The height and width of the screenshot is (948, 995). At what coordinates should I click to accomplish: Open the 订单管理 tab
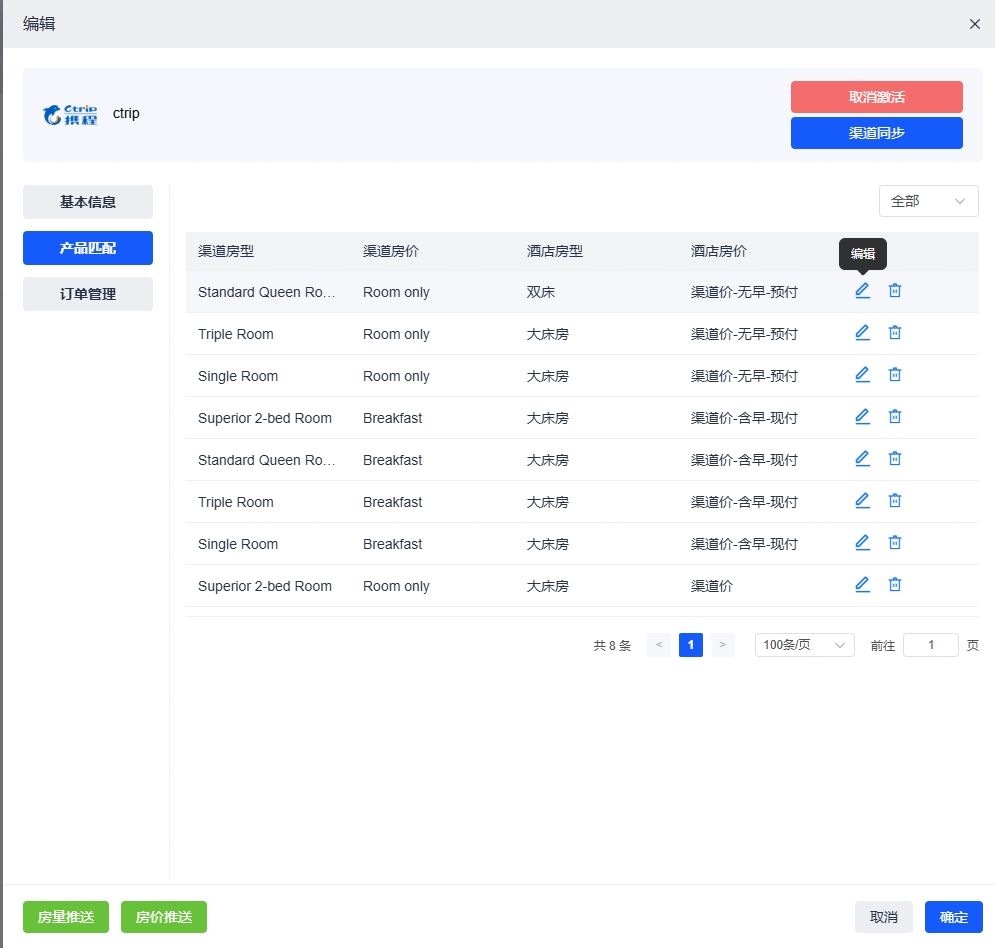(88, 294)
